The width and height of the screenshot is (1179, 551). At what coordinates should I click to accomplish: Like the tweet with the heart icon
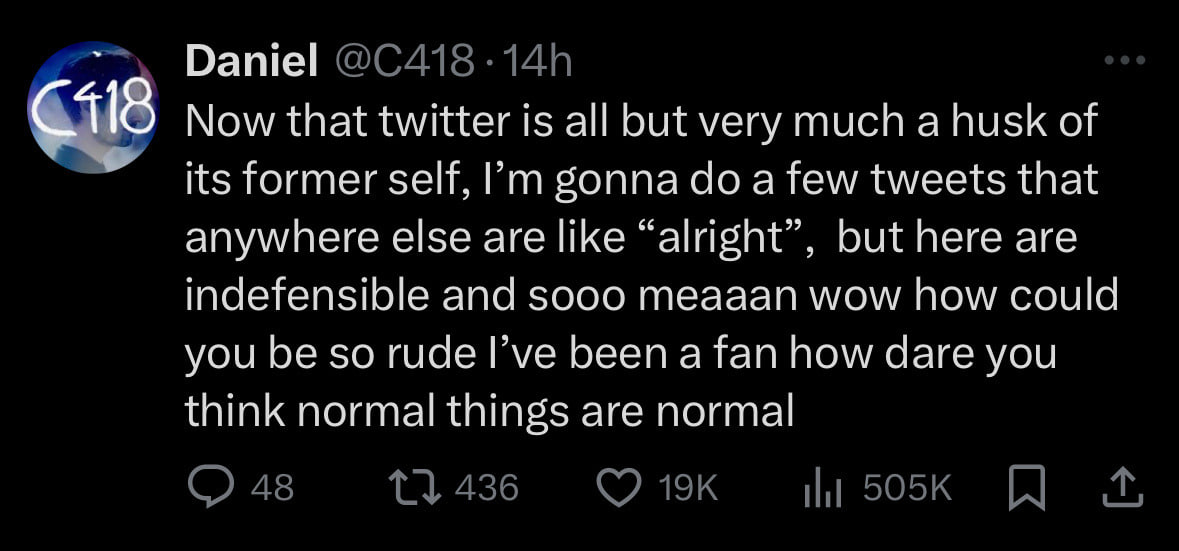[617, 487]
